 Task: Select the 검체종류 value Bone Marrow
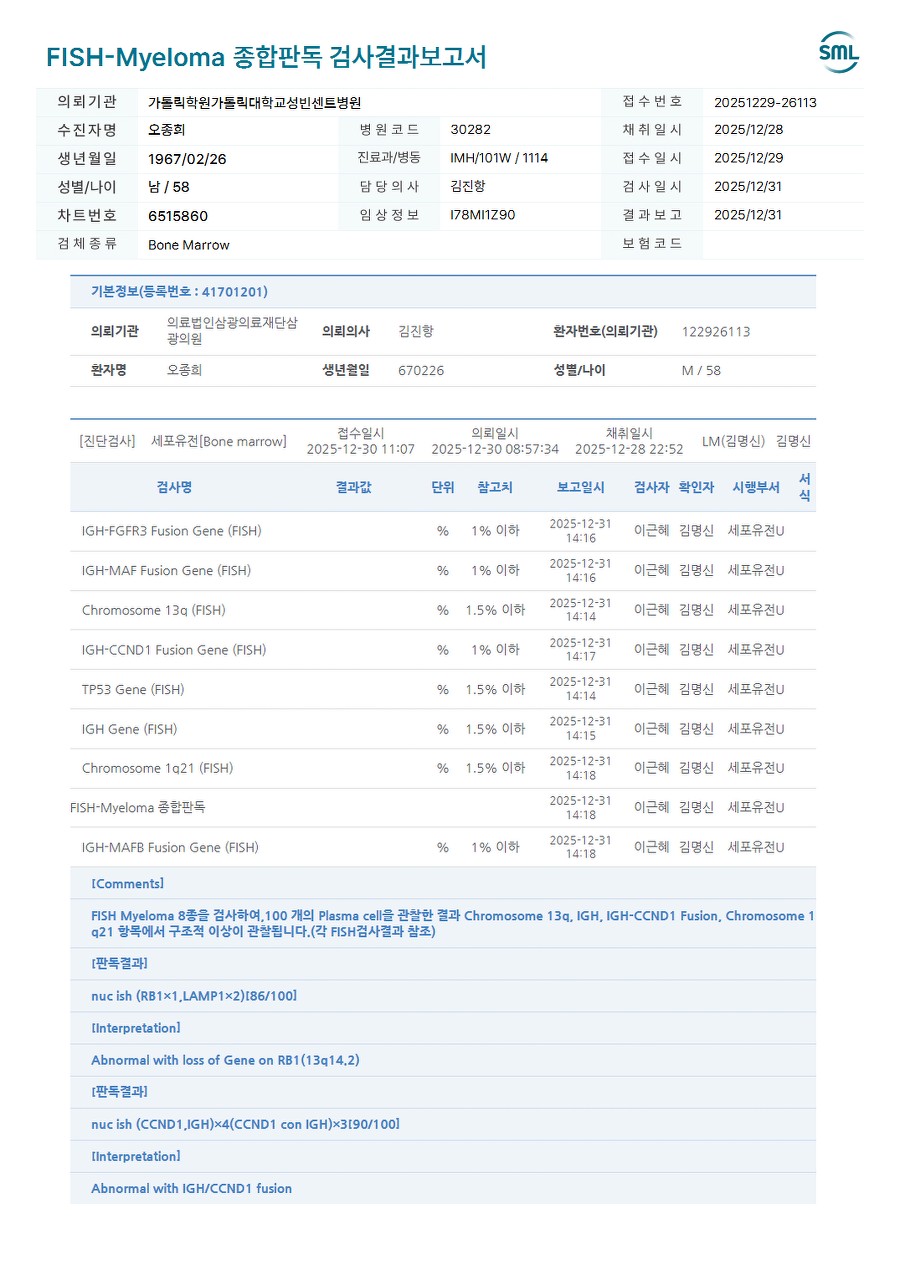(189, 245)
